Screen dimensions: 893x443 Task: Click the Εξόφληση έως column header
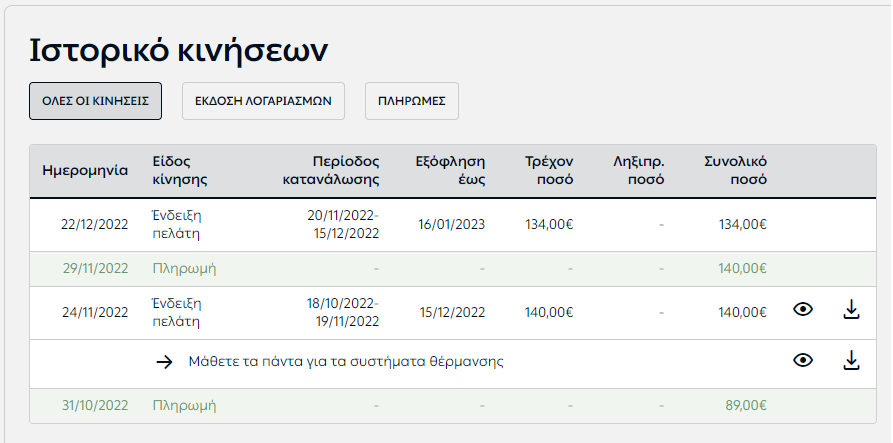coord(450,171)
